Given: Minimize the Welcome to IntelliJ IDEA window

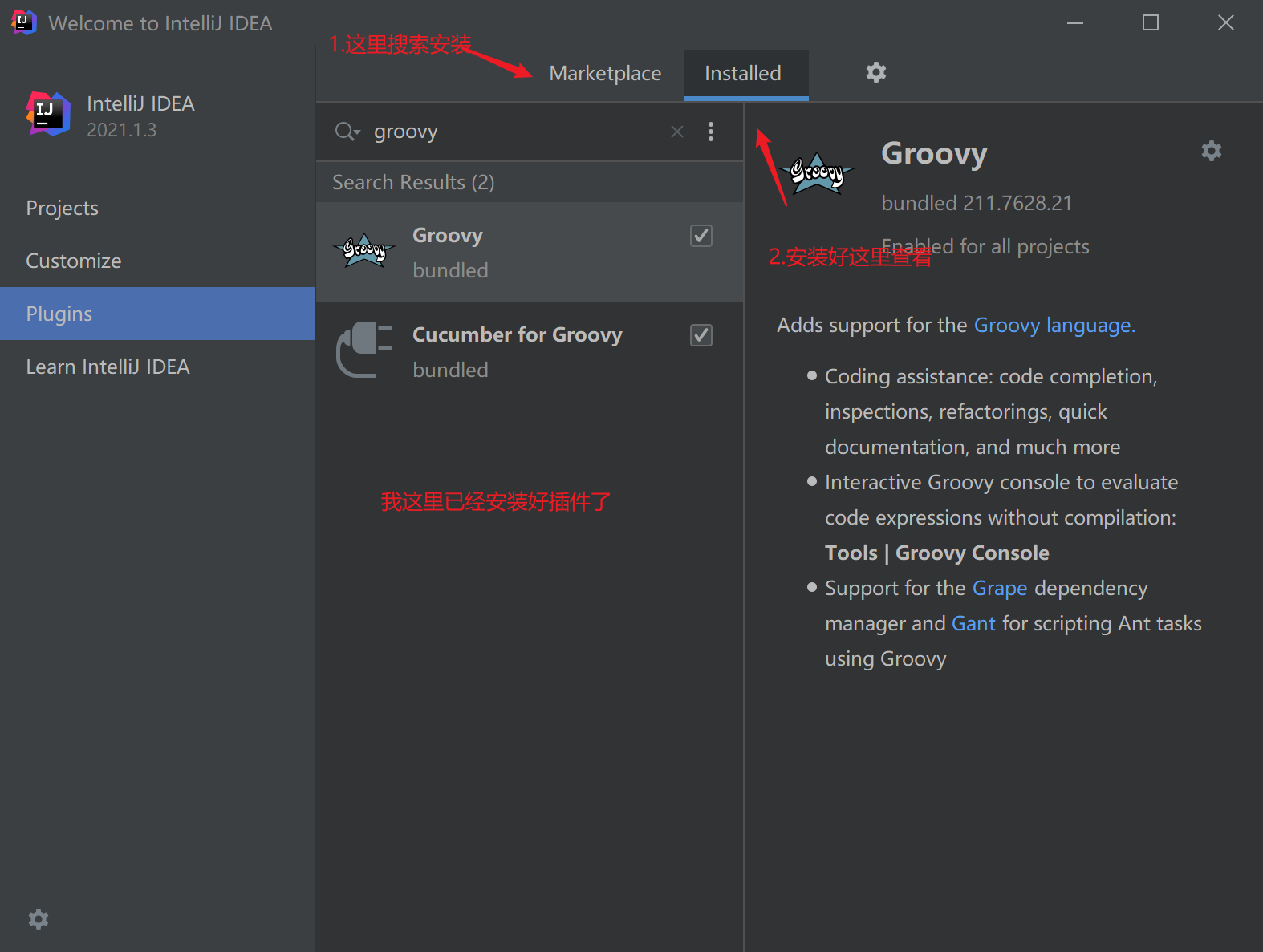Looking at the screenshot, I should point(1075,22).
